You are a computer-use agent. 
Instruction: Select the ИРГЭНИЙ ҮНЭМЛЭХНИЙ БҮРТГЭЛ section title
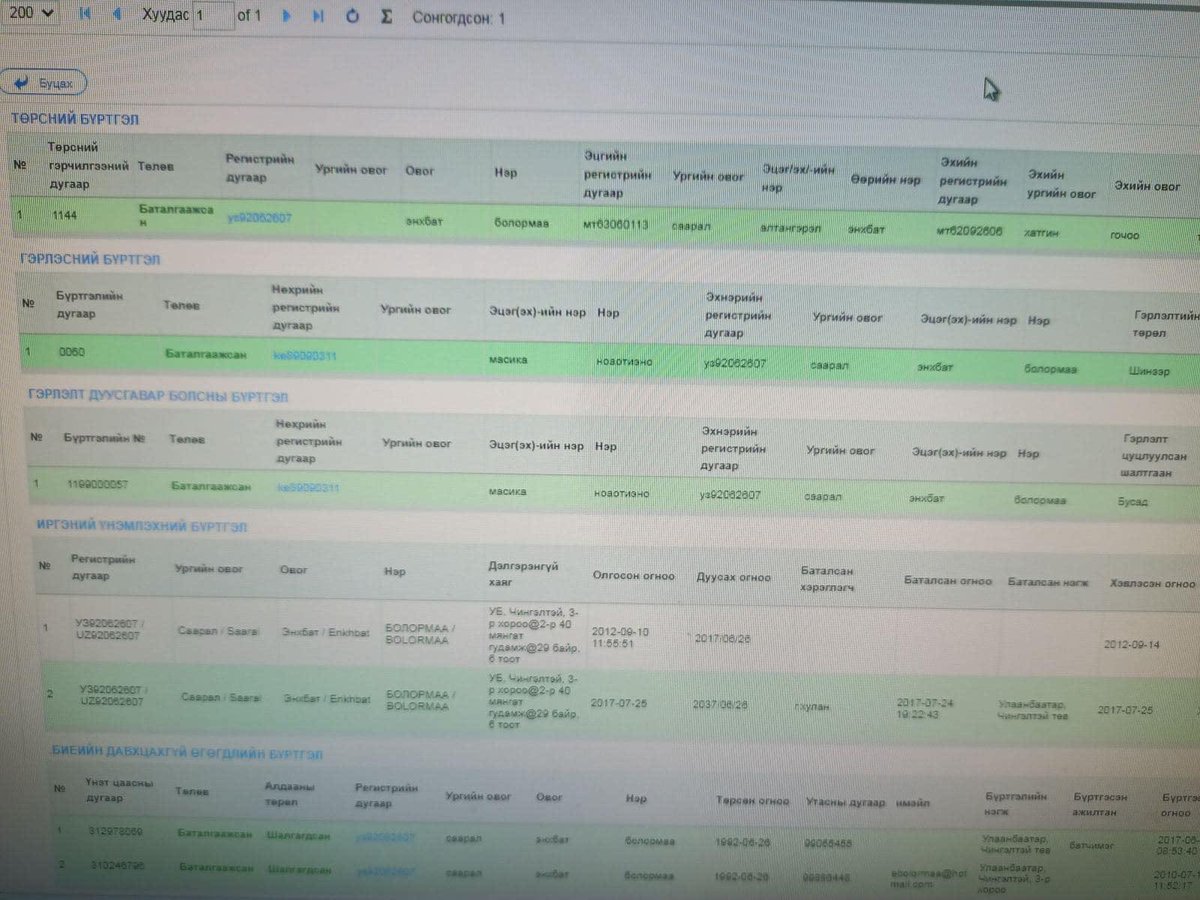[x=142, y=526]
